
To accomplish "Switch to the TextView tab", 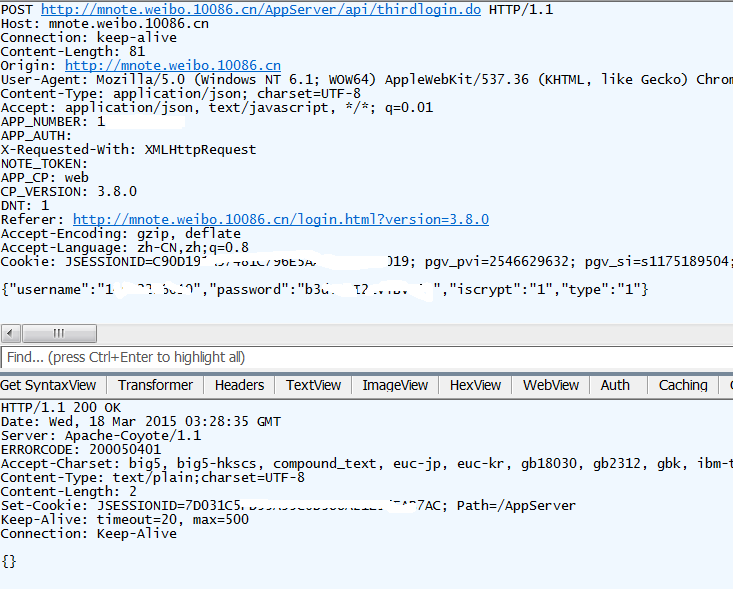I will (313, 385).
